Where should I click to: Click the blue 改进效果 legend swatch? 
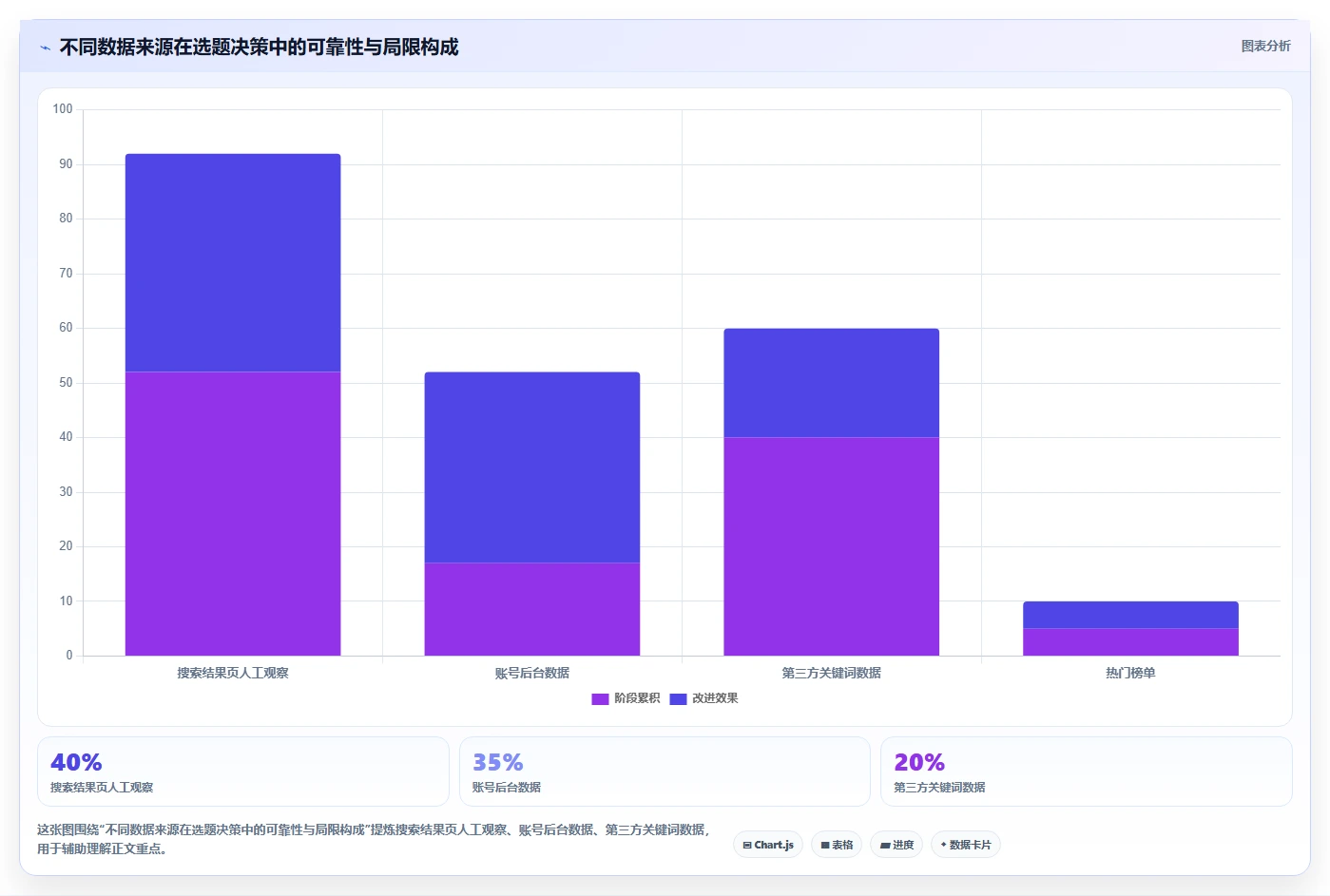678,698
